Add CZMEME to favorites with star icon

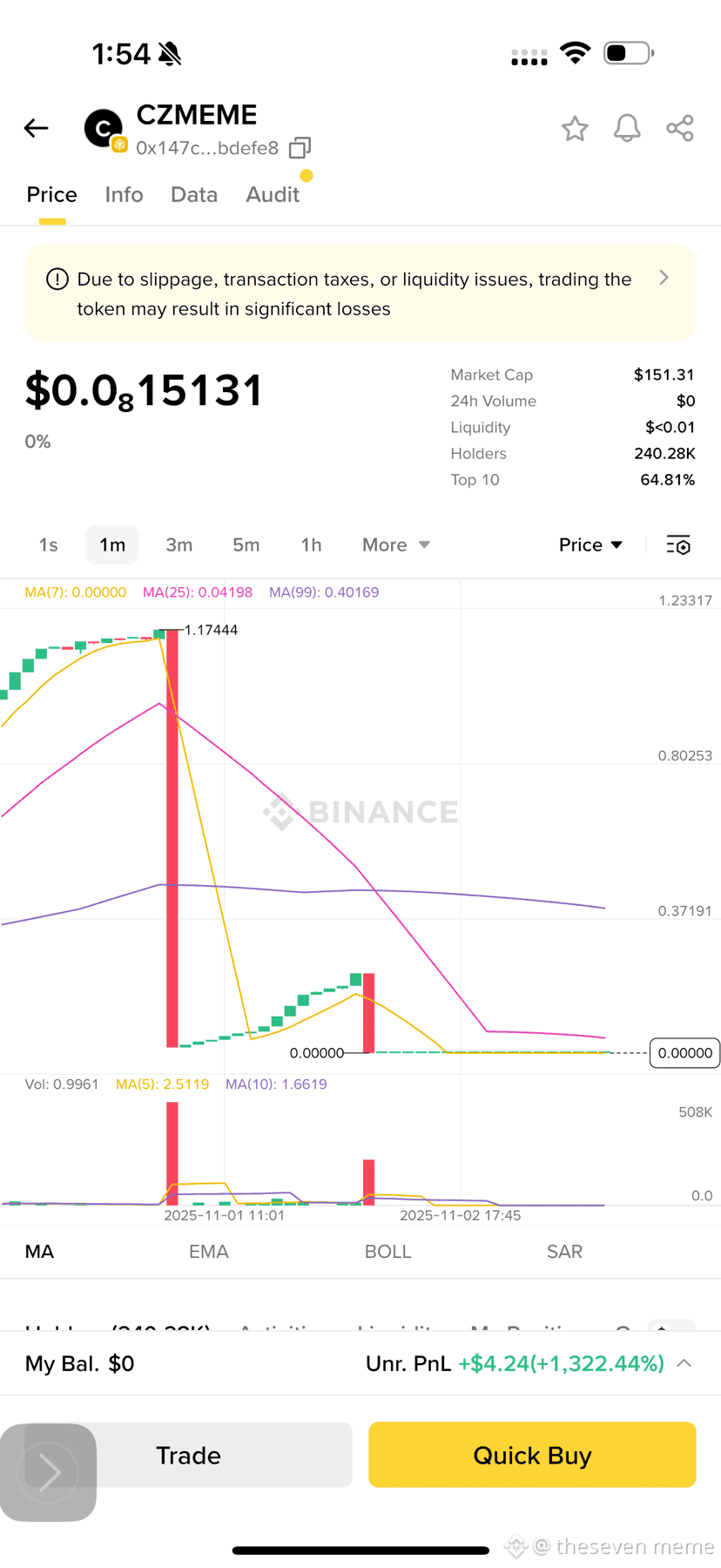tap(575, 129)
